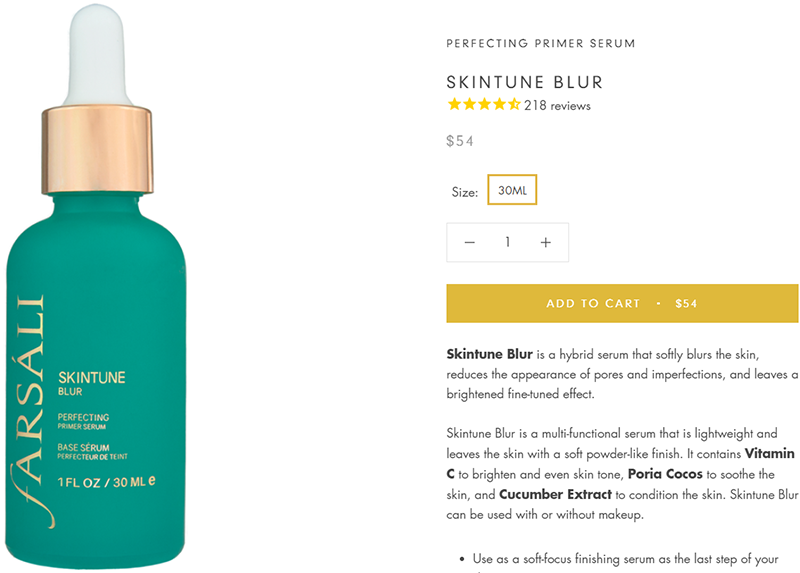Click the $54 price below the rating

click(460, 141)
